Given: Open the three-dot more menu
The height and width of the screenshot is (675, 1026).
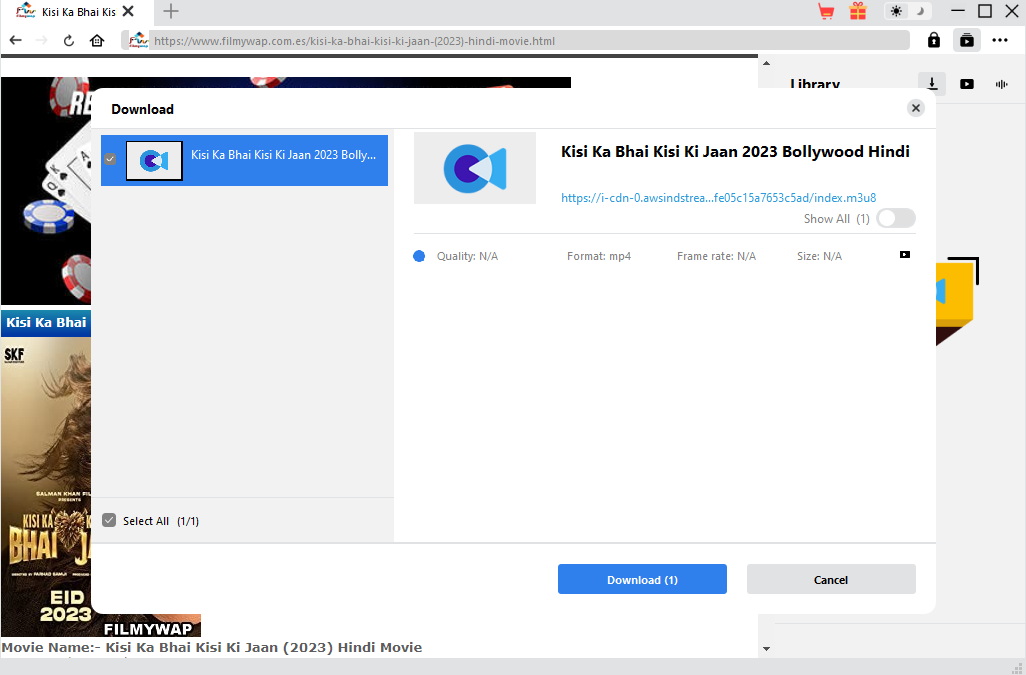Looking at the screenshot, I should pos(1000,41).
